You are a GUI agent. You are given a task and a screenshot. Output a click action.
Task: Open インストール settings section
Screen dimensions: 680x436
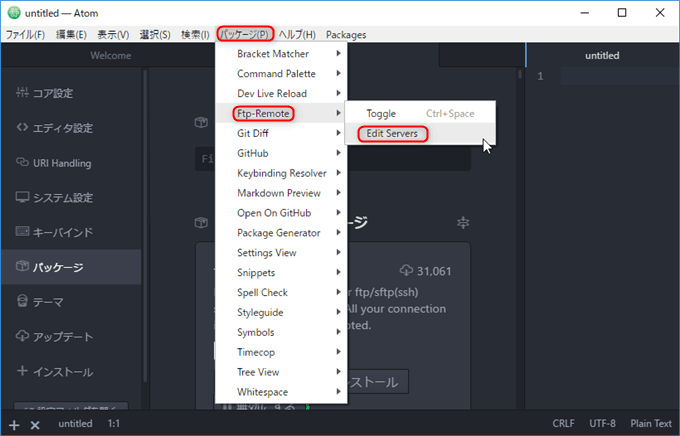click(x=72, y=372)
